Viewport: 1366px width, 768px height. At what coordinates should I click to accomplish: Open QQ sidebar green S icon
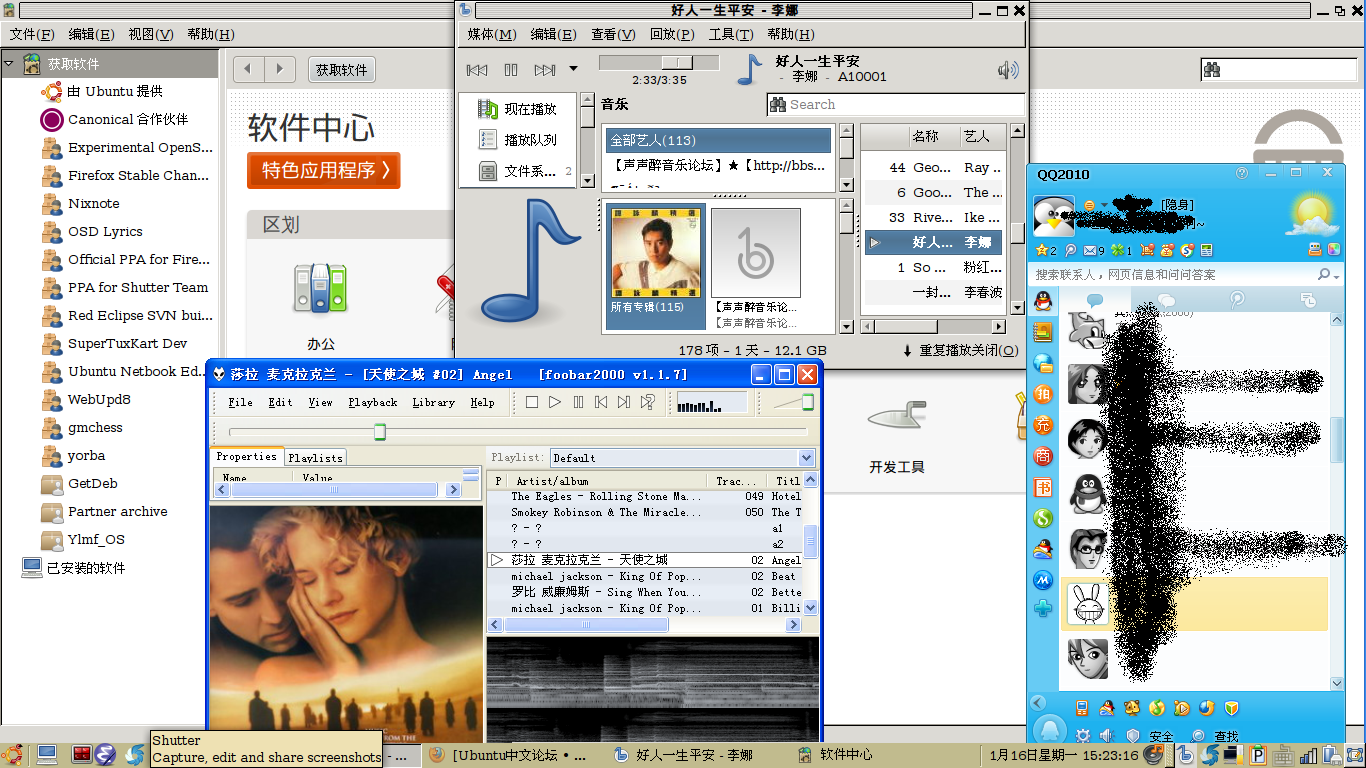[x=1043, y=518]
